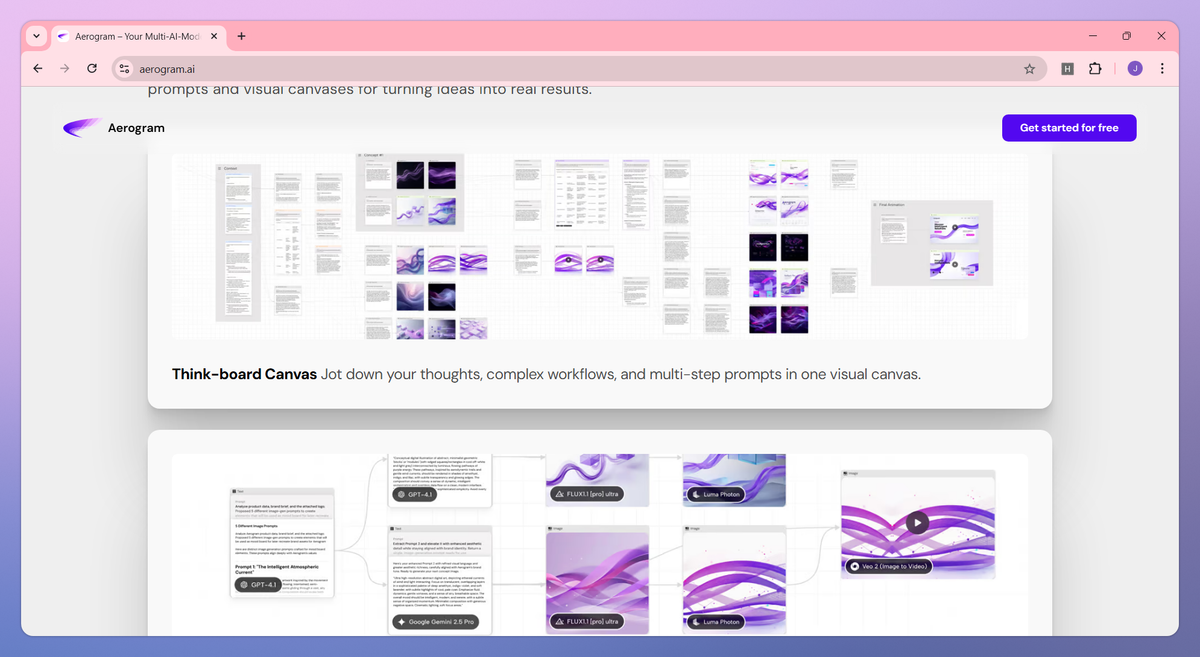Open the tab search dropdown arrow
Viewport: 1200px width, 657px height.
(36, 36)
